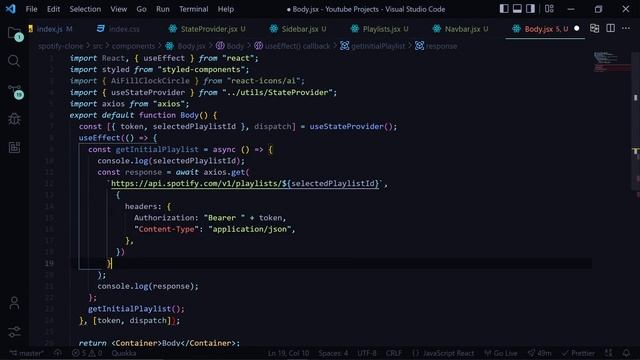The height and width of the screenshot is (360, 640).
Task: Switch to the Playlists.jsx tab
Action: coord(381,29)
